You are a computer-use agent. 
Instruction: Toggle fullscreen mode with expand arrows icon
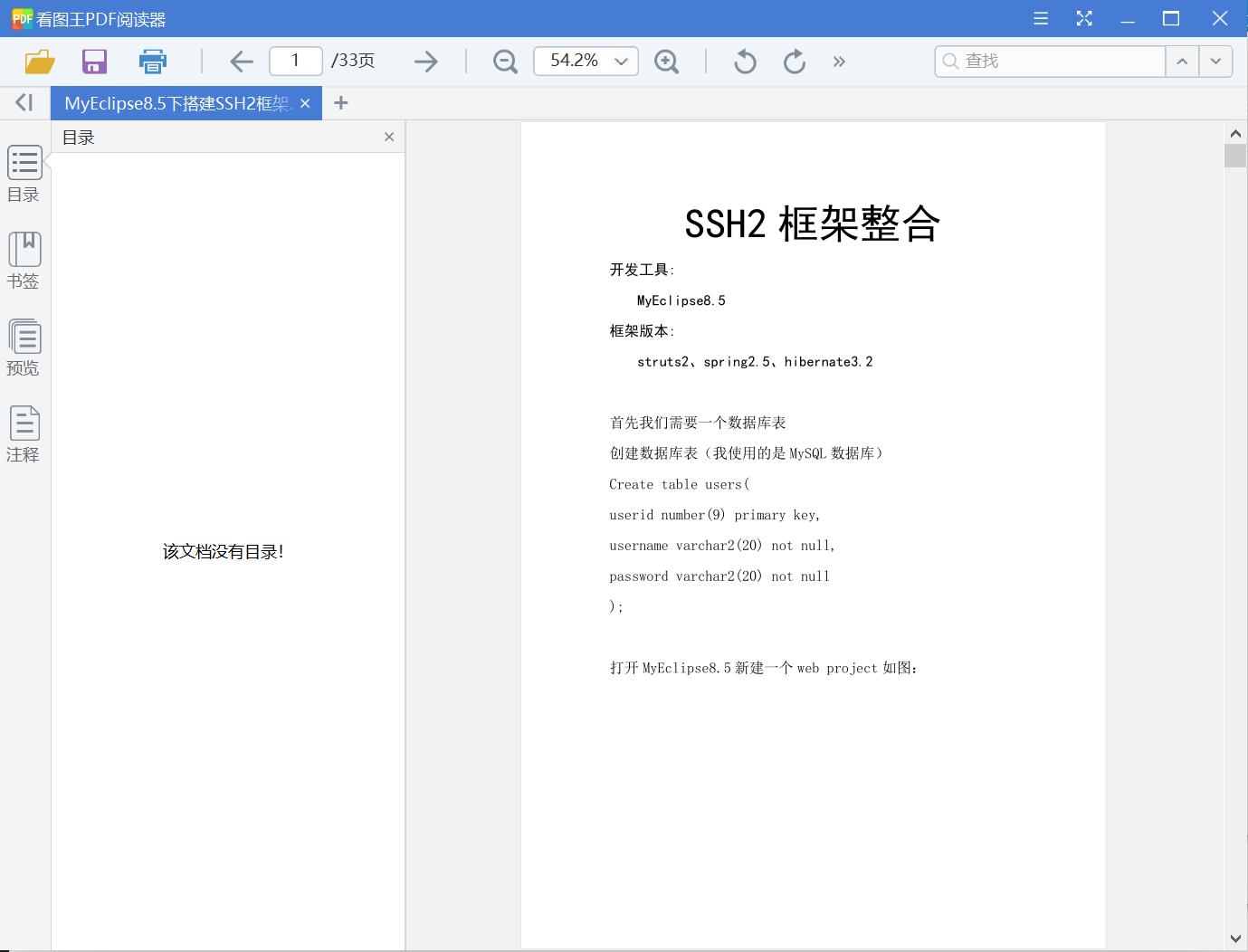pyautogui.click(x=1084, y=18)
